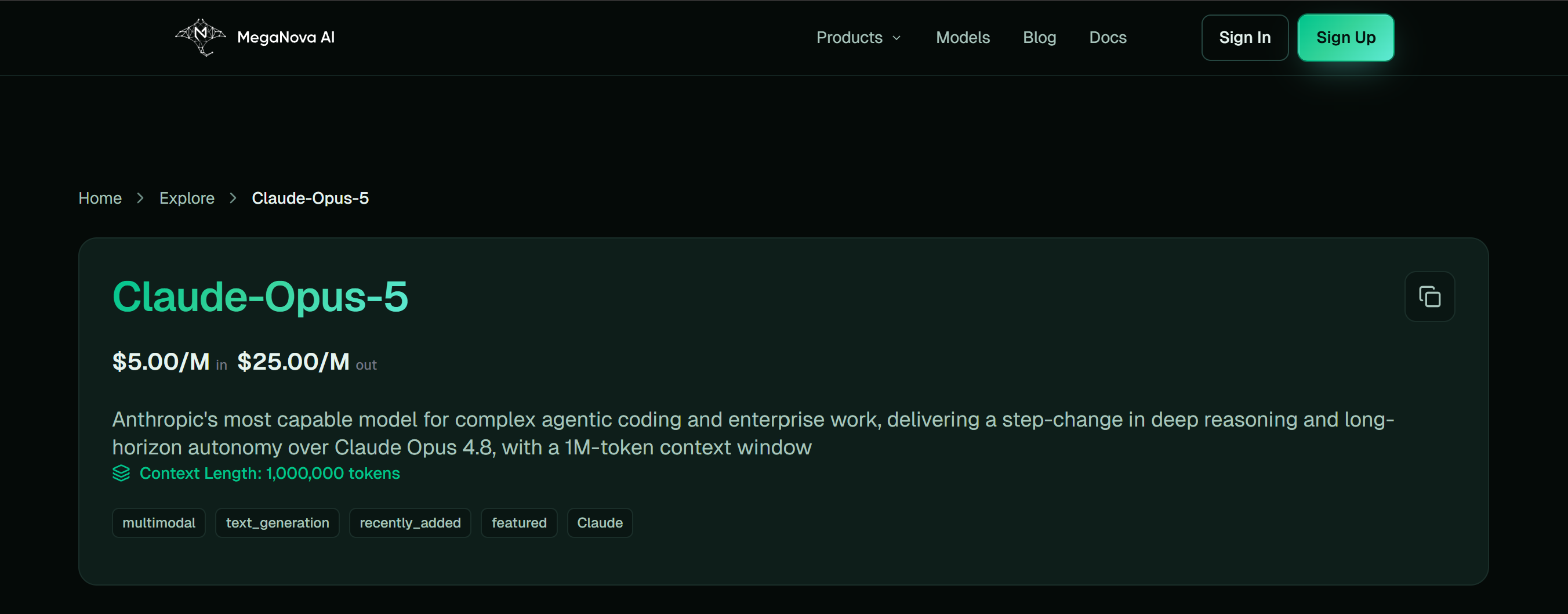1568x614 pixels.
Task: Expand the Products dropdown menu
Action: coord(858,38)
